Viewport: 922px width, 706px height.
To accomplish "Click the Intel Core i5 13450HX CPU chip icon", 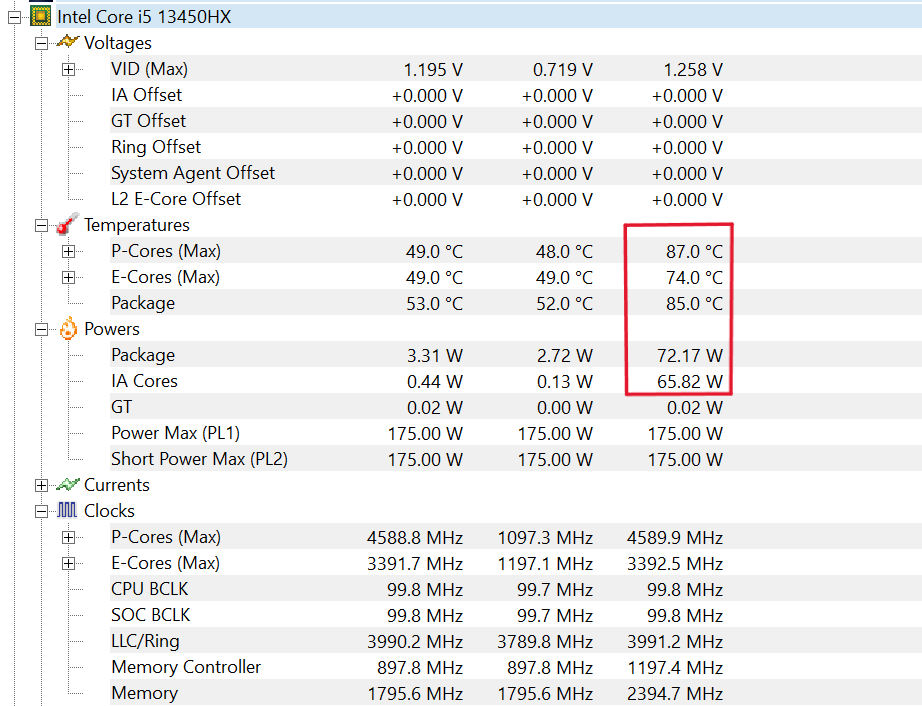I will click(40, 16).
